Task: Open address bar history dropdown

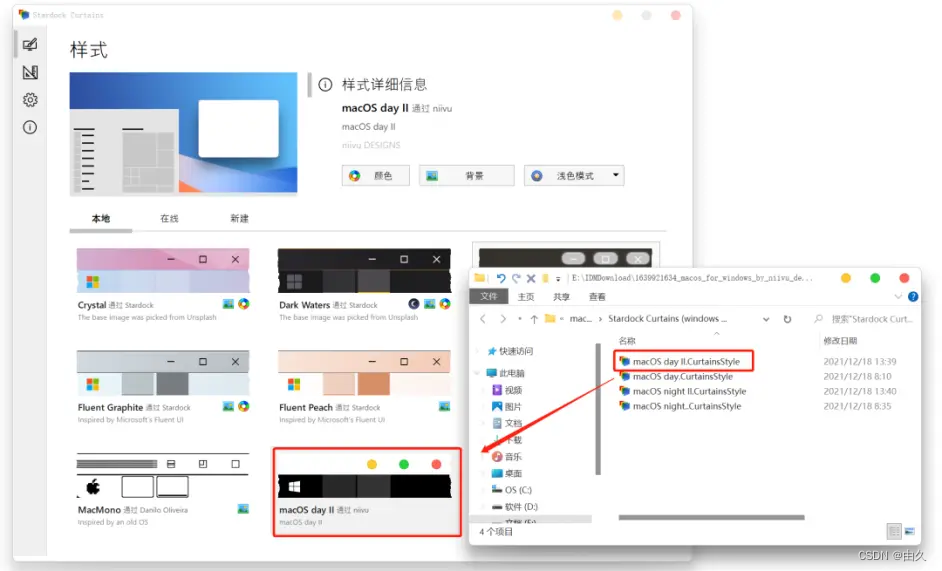Action: [x=766, y=319]
